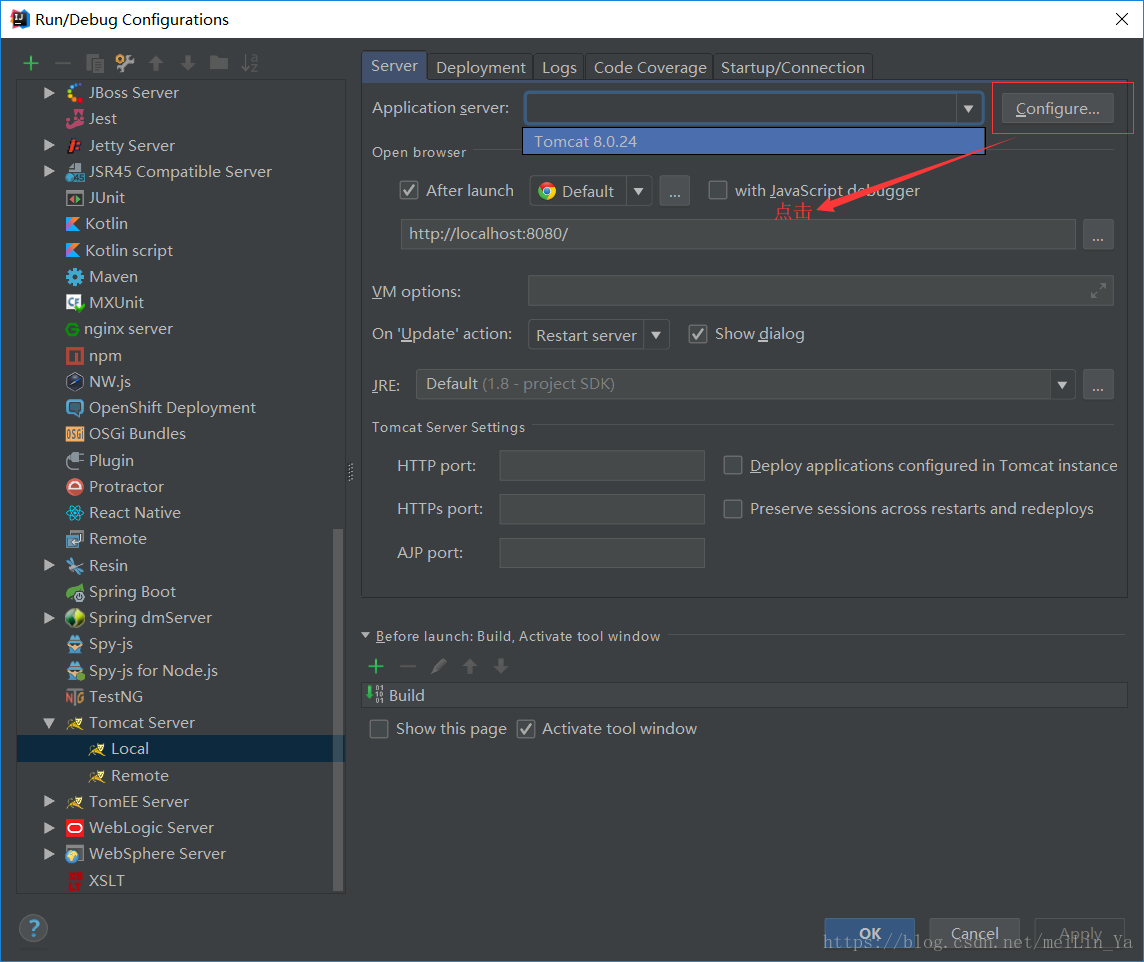Open the Application server dropdown arrow
This screenshot has width=1144, height=962.
tap(968, 109)
